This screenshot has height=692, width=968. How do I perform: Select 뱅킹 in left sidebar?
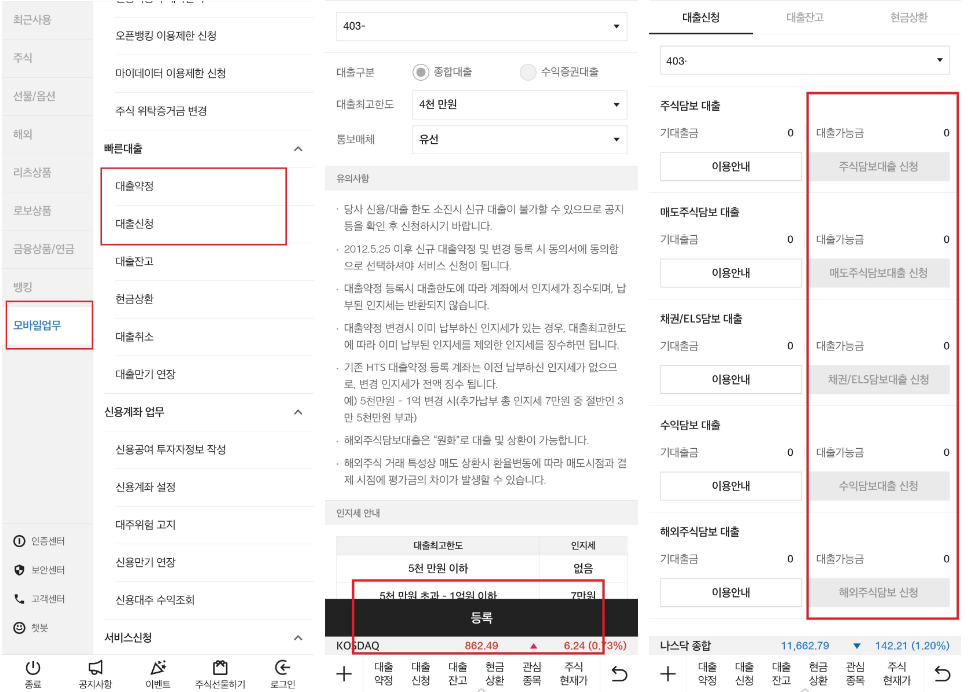tap(49, 287)
